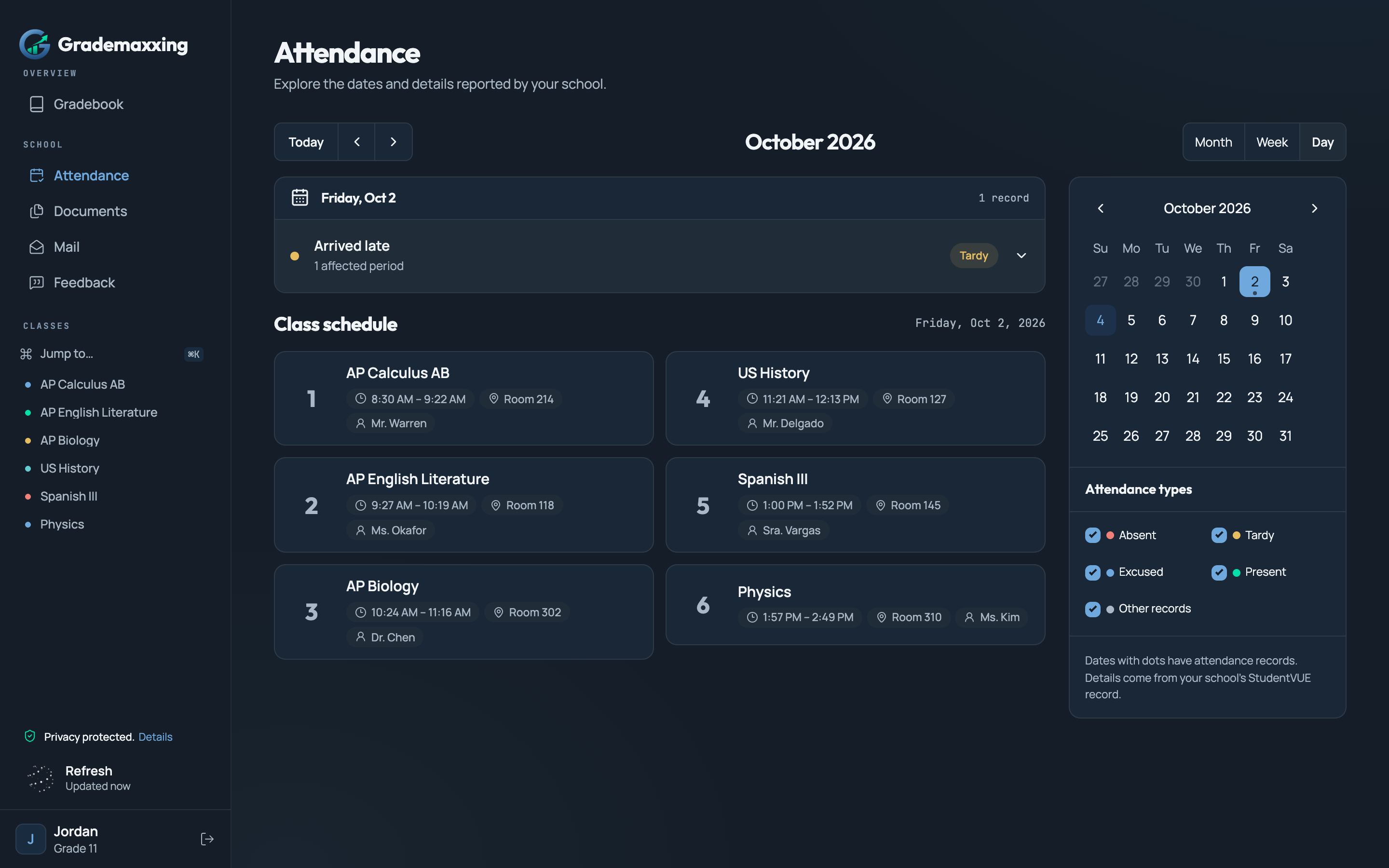
Task: Show previous month in mini calendar
Action: tap(1100, 208)
